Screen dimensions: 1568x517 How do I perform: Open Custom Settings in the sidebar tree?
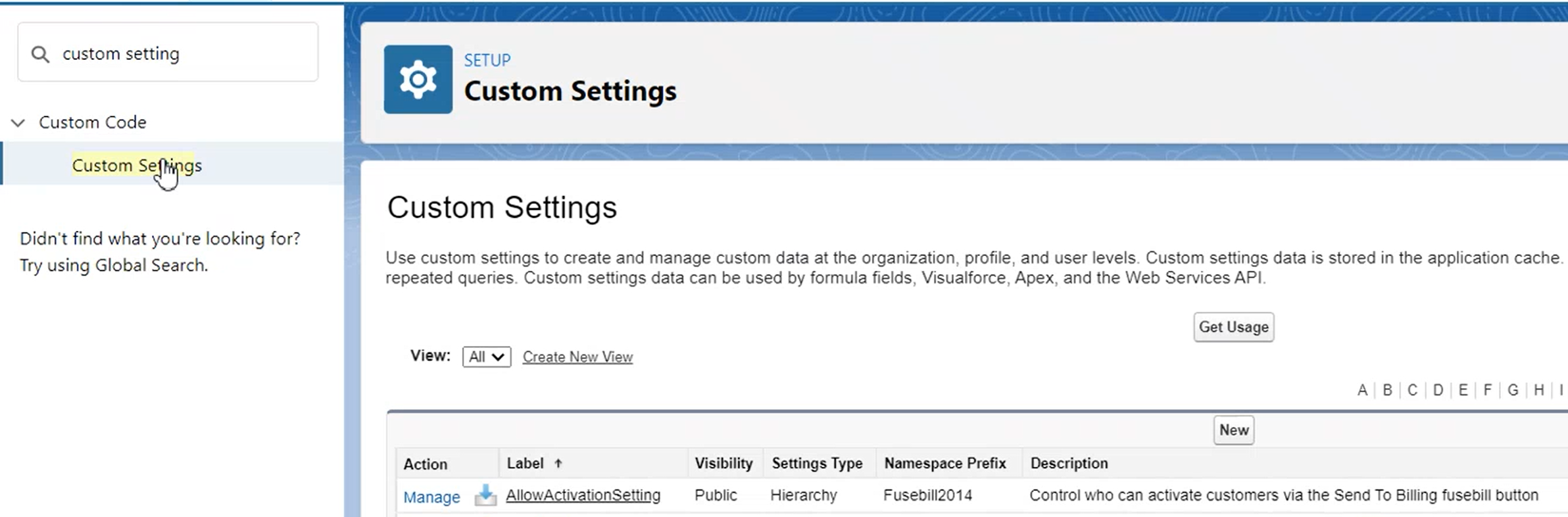click(137, 165)
